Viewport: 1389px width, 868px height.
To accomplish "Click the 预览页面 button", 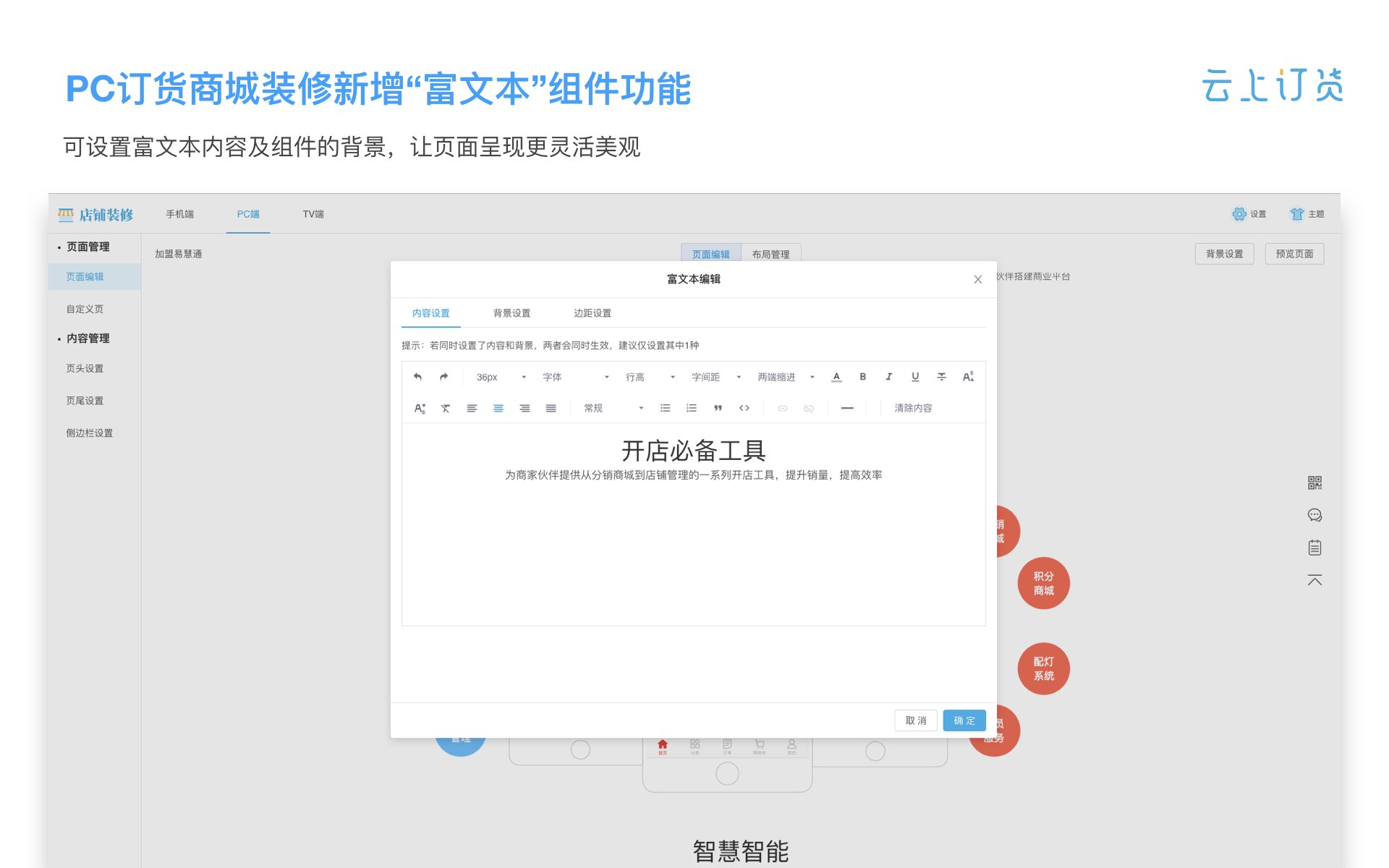I will pos(1294,254).
